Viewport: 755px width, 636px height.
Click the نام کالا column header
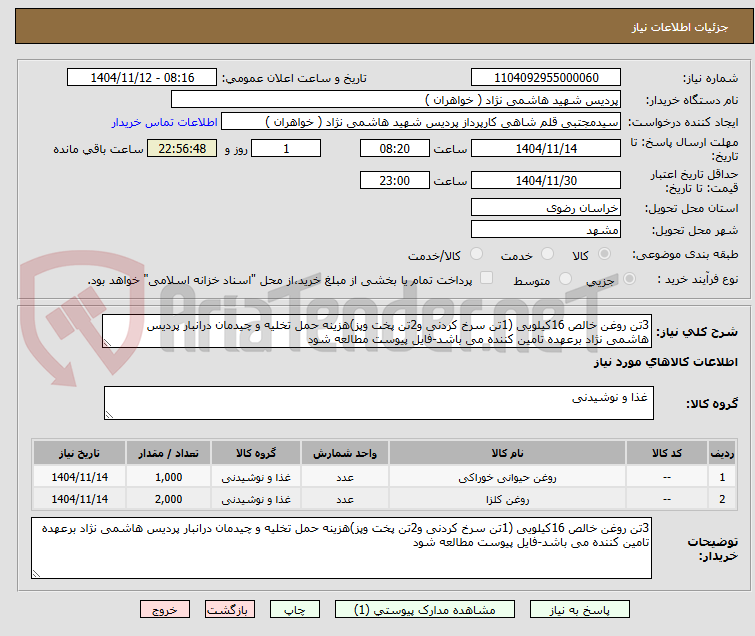coord(508,453)
